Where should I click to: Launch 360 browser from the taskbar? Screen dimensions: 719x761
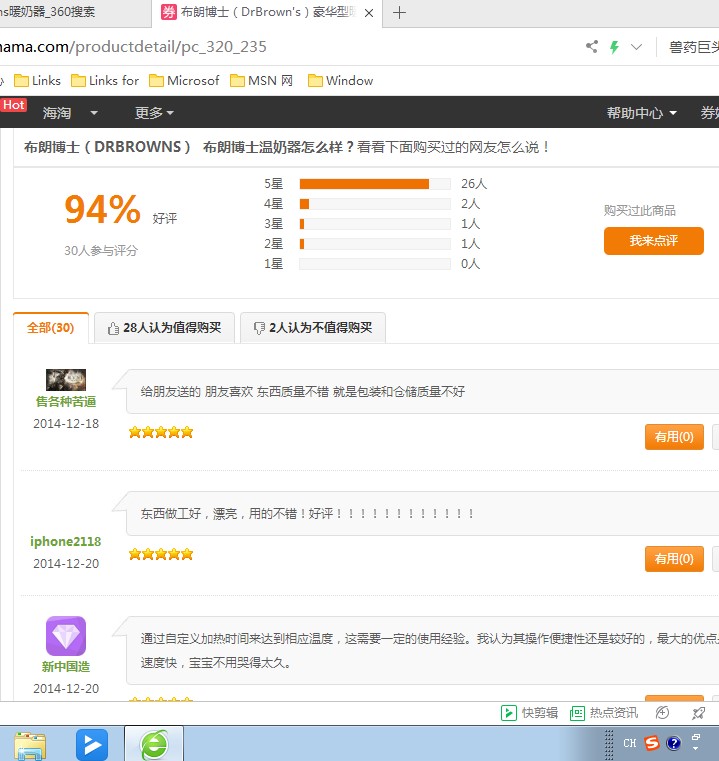point(154,744)
